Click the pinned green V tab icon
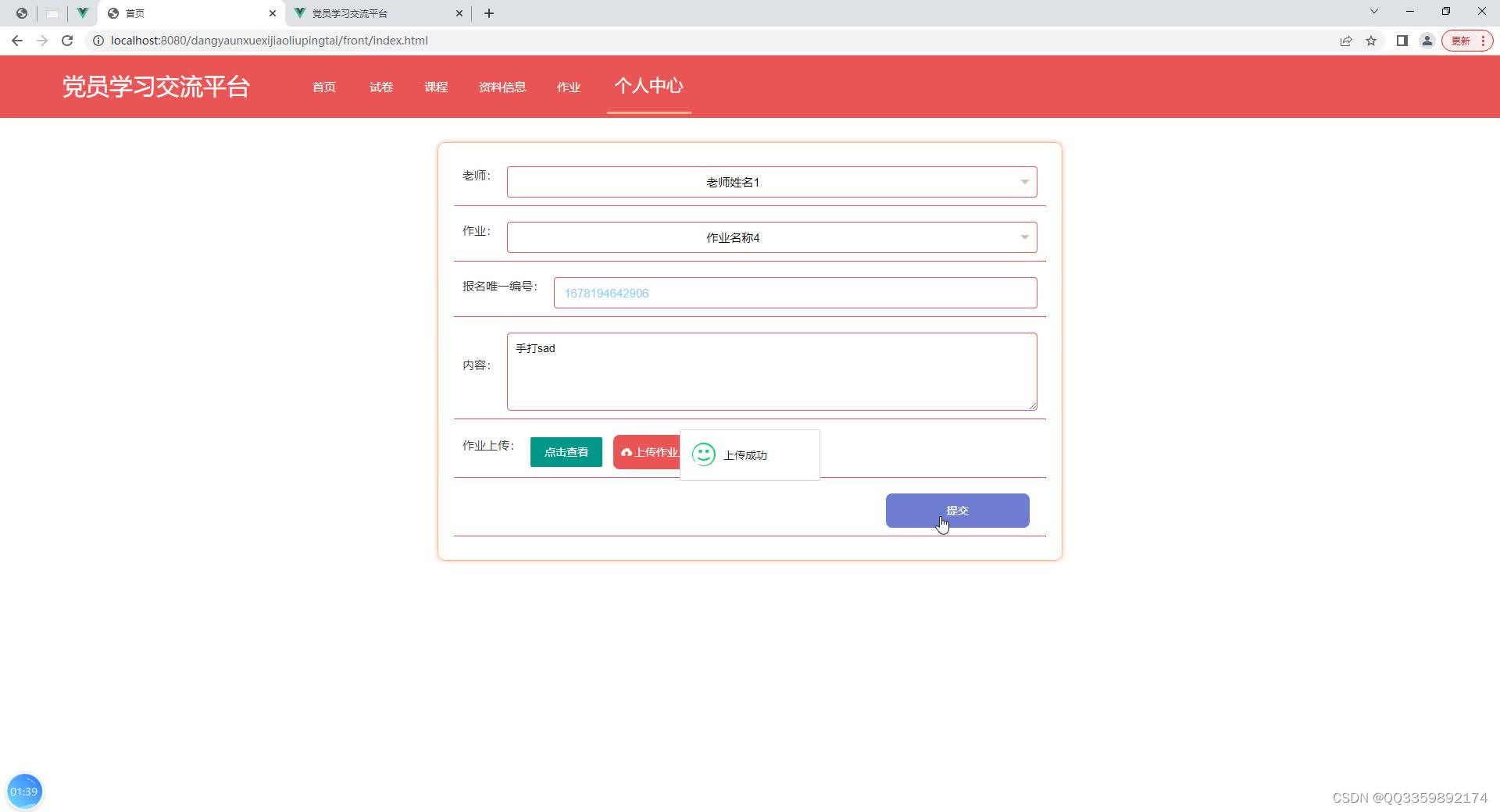This screenshot has width=1500, height=812. (82, 13)
